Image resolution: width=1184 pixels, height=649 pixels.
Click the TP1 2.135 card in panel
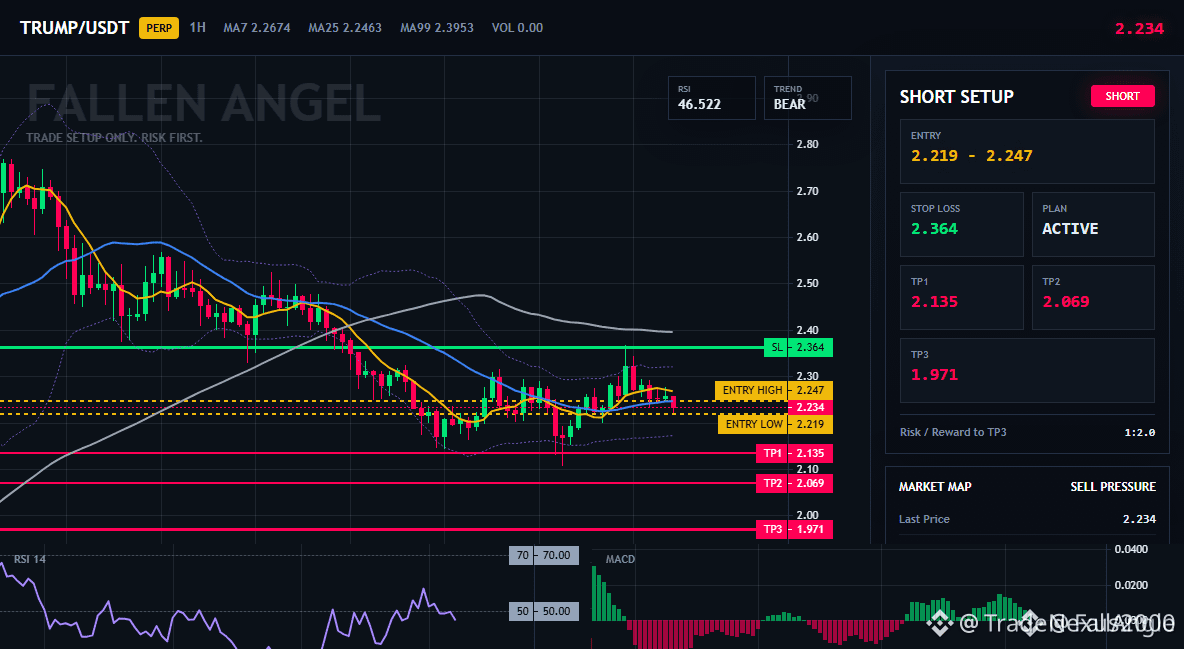pyautogui.click(x=961, y=297)
